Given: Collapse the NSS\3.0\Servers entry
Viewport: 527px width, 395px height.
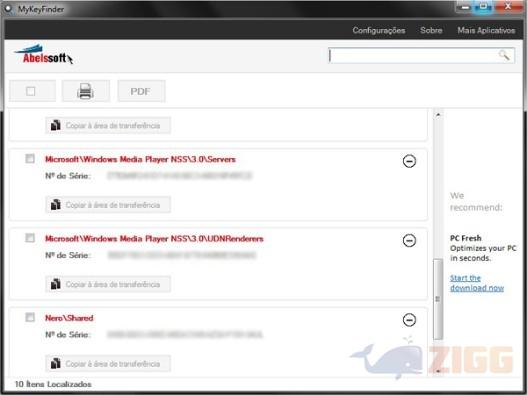Looking at the screenshot, I should [409, 161].
